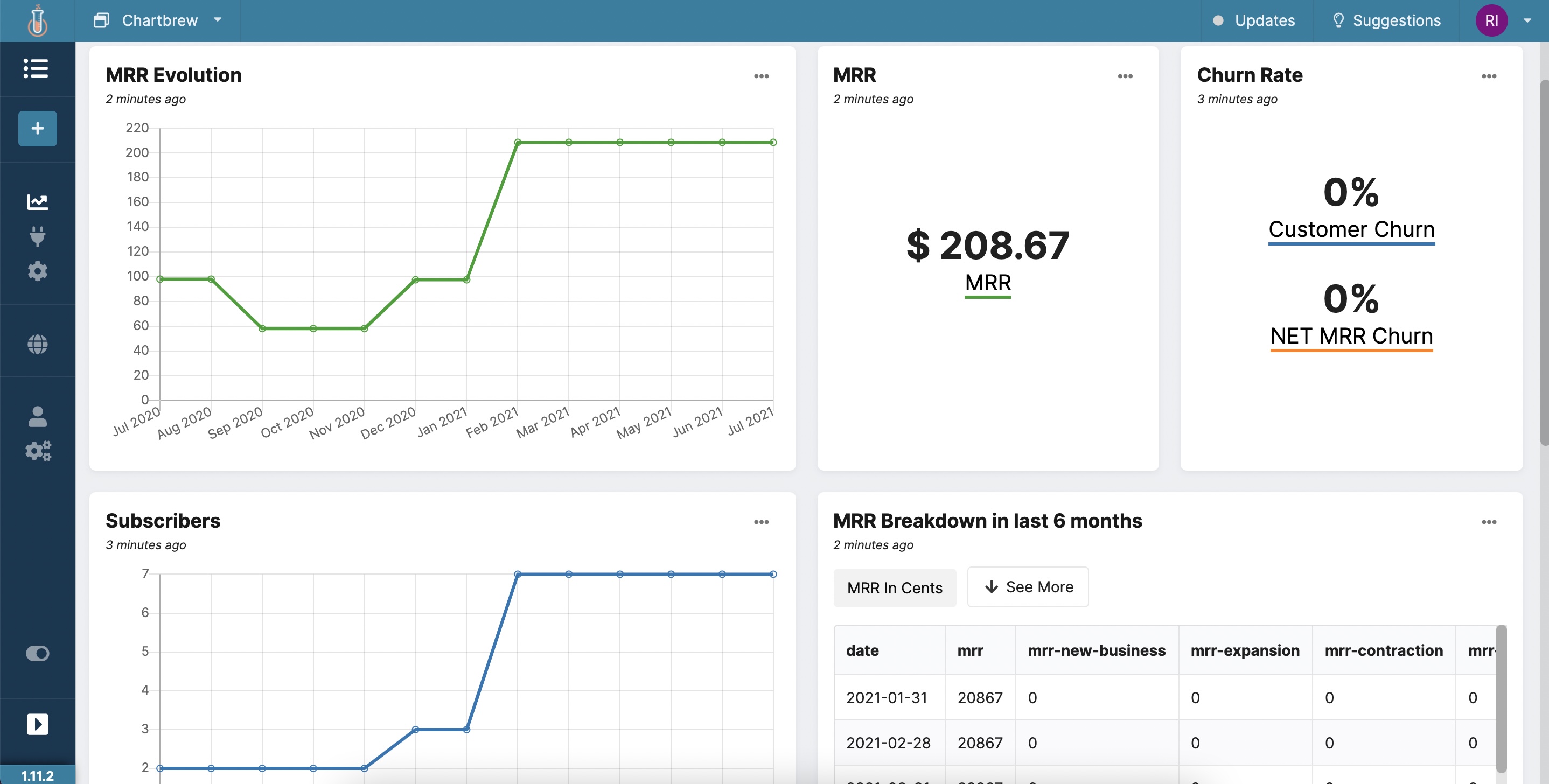The image size is (1549, 784).
Task: Click the Updates status dot icon
Action: [1218, 20]
